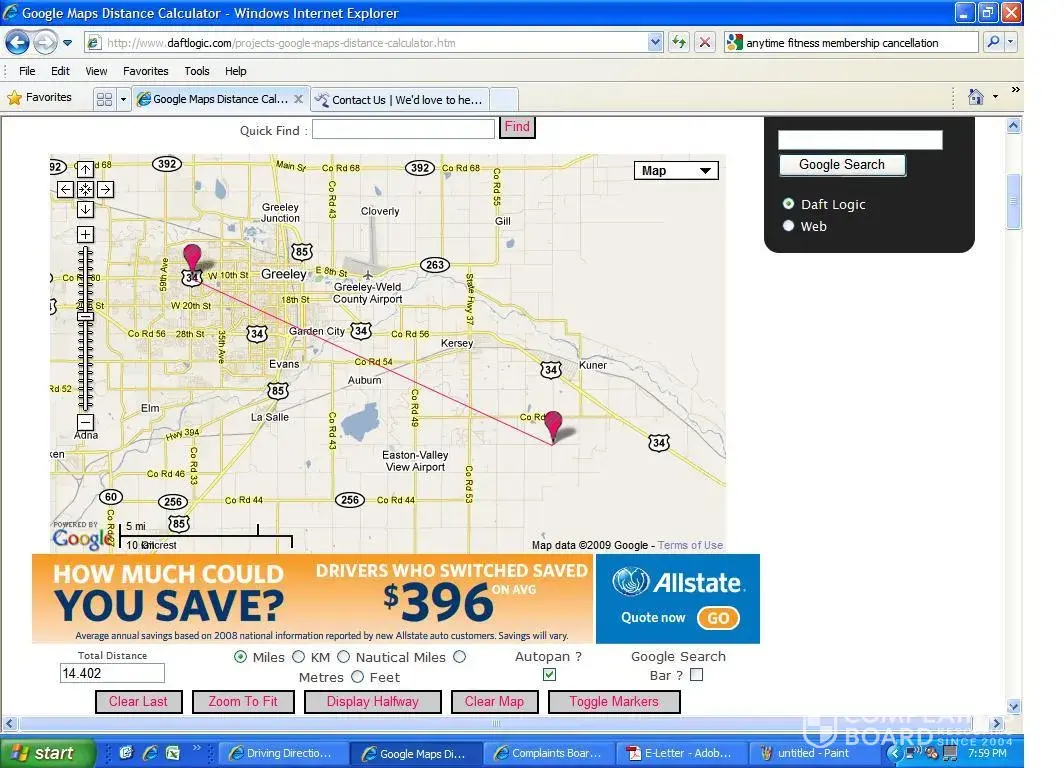The height and width of the screenshot is (768, 1064).
Task: Select the Daft Logic search option
Action: pyautogui.click(x=788, y=204)
